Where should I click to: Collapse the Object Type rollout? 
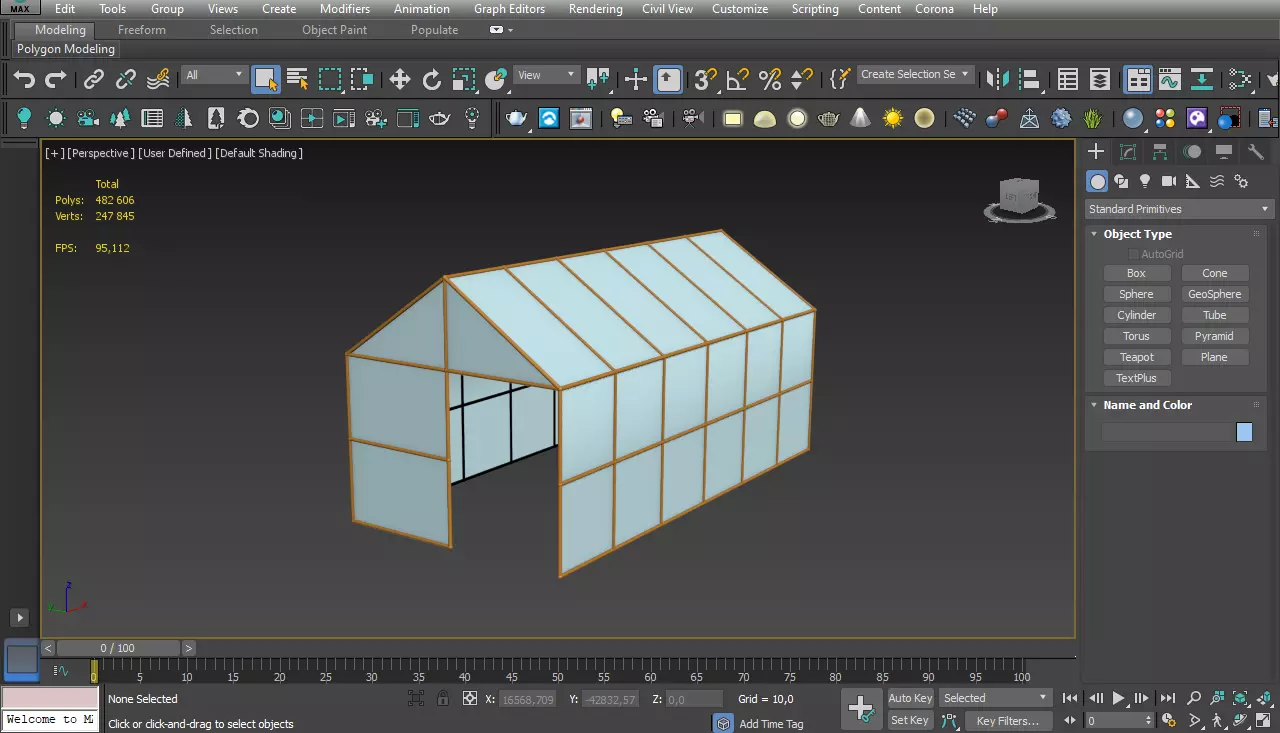(1137, 234)
